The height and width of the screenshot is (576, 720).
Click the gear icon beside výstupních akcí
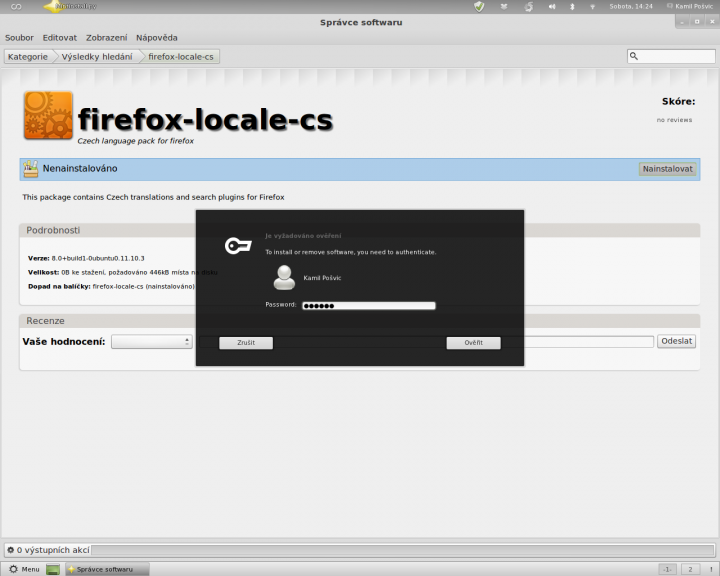coord(11,550)
